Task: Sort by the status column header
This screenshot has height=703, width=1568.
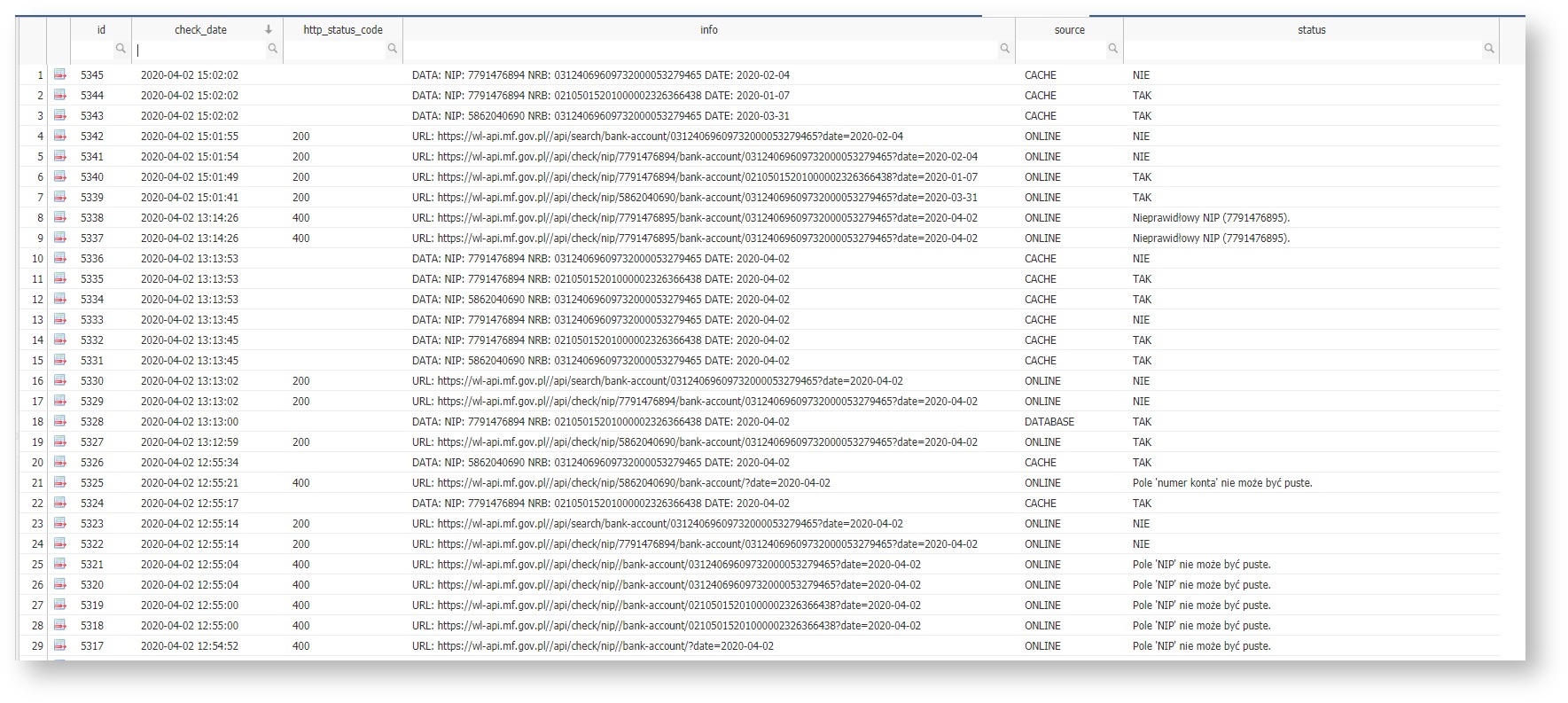Action: tap(1311, 29)
